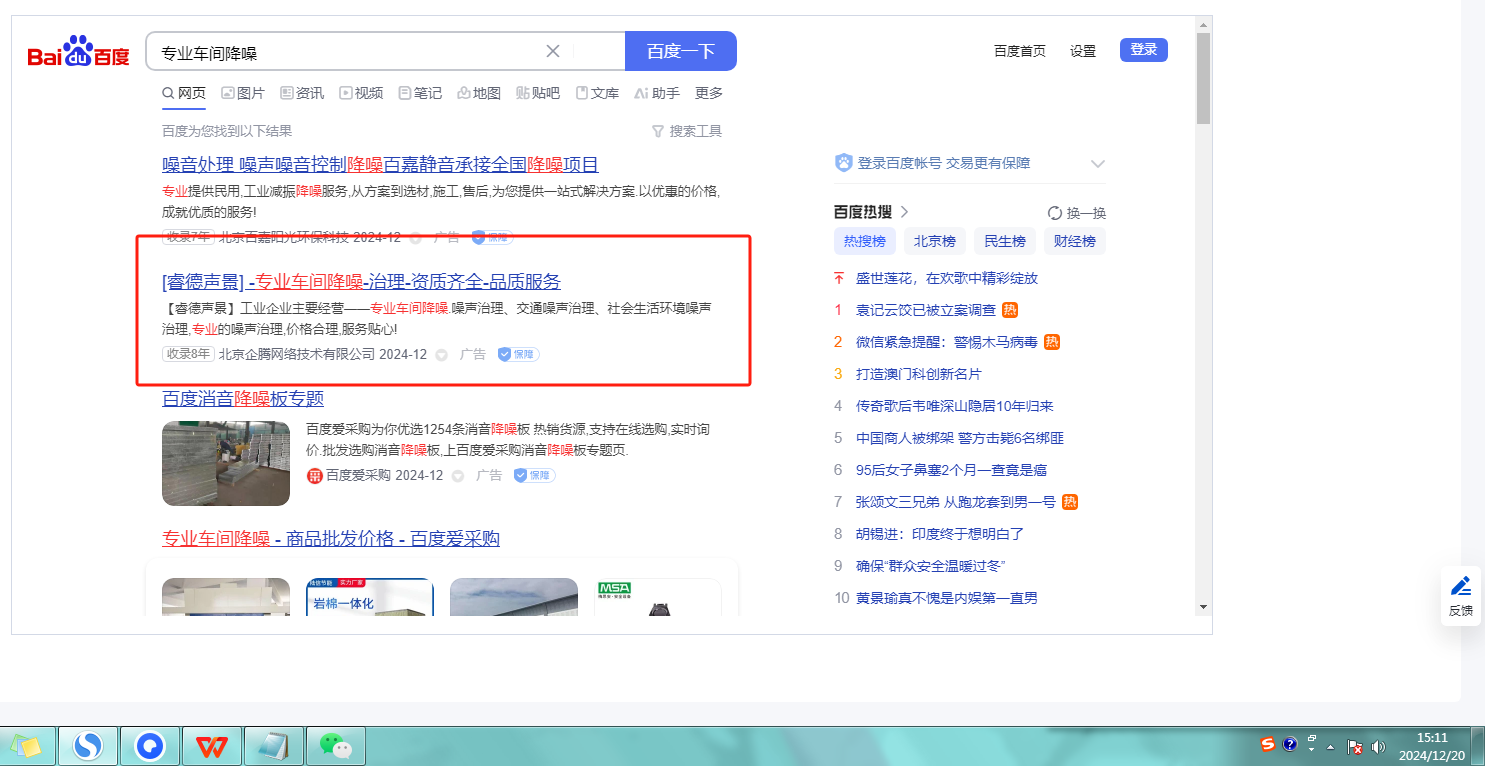Image resolution: width=1485 pixels, height=766 pixels.
Task: Expand the arrow beside 百度爱采购 2024-12
Action: [x=458, y=477]
